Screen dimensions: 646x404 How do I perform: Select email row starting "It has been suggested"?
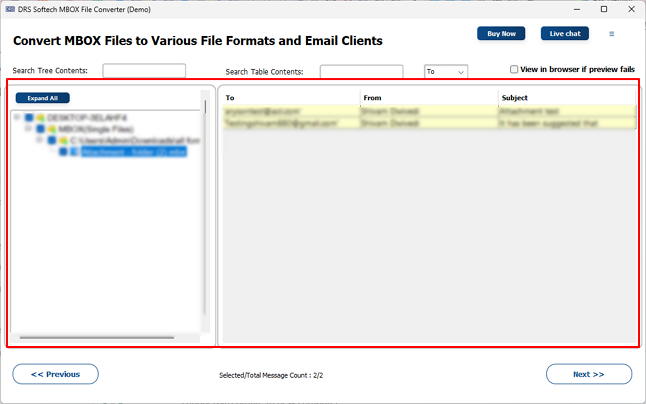429,123
